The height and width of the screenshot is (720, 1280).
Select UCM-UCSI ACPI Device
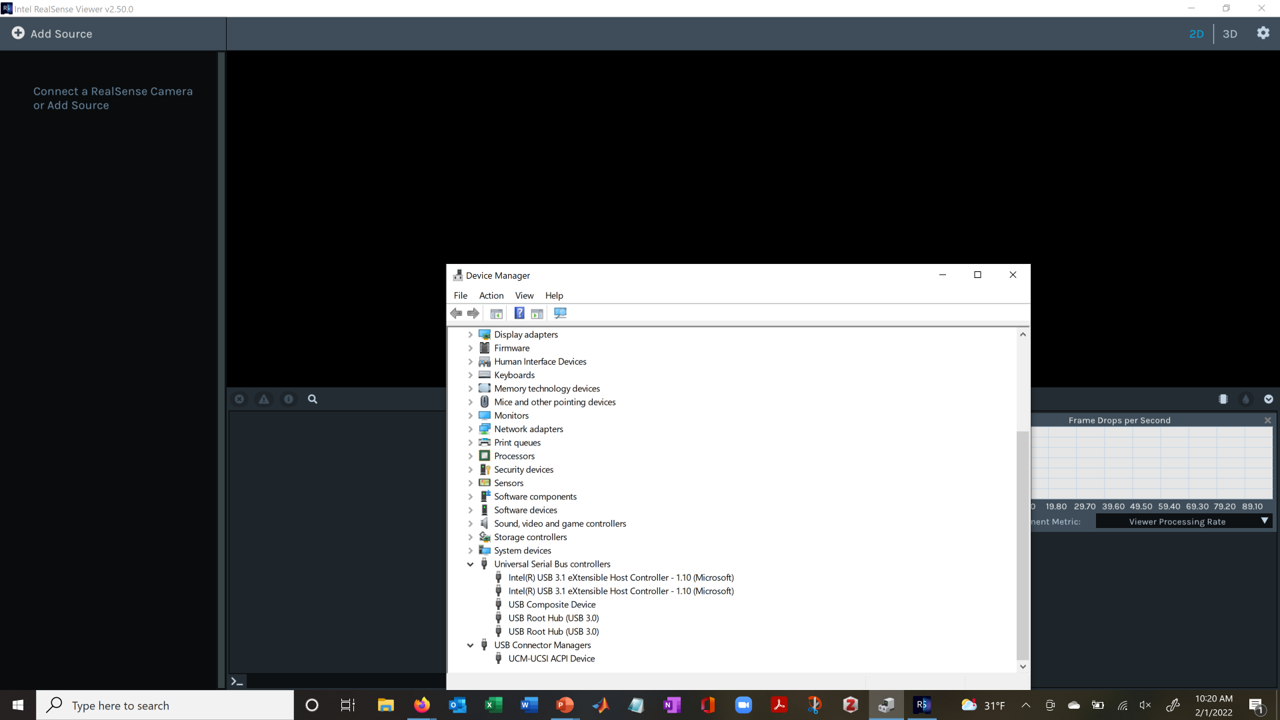(x=551, y=659)
